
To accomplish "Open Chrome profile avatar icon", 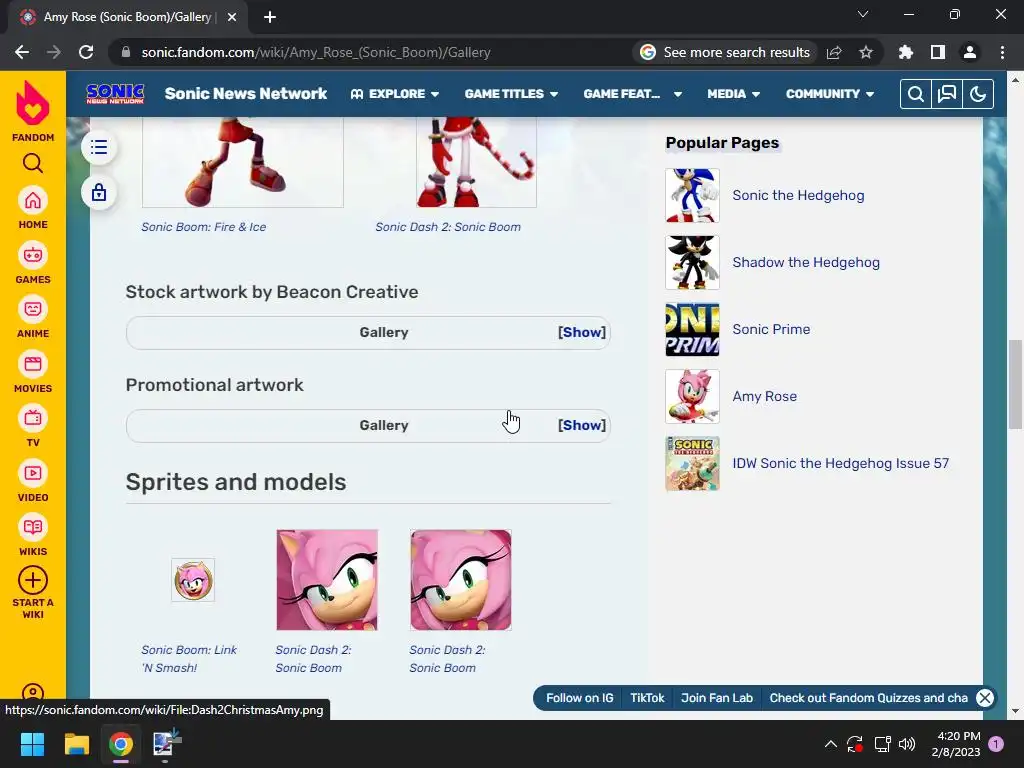I will pos(970,52).
